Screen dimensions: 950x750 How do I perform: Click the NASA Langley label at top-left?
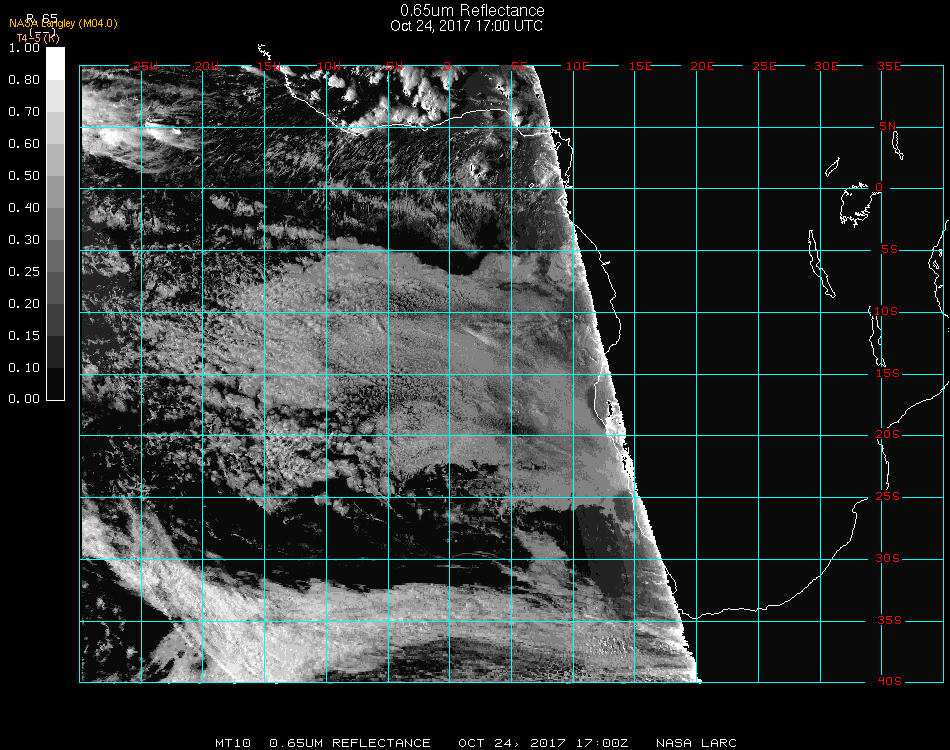(x=63, y=24)
